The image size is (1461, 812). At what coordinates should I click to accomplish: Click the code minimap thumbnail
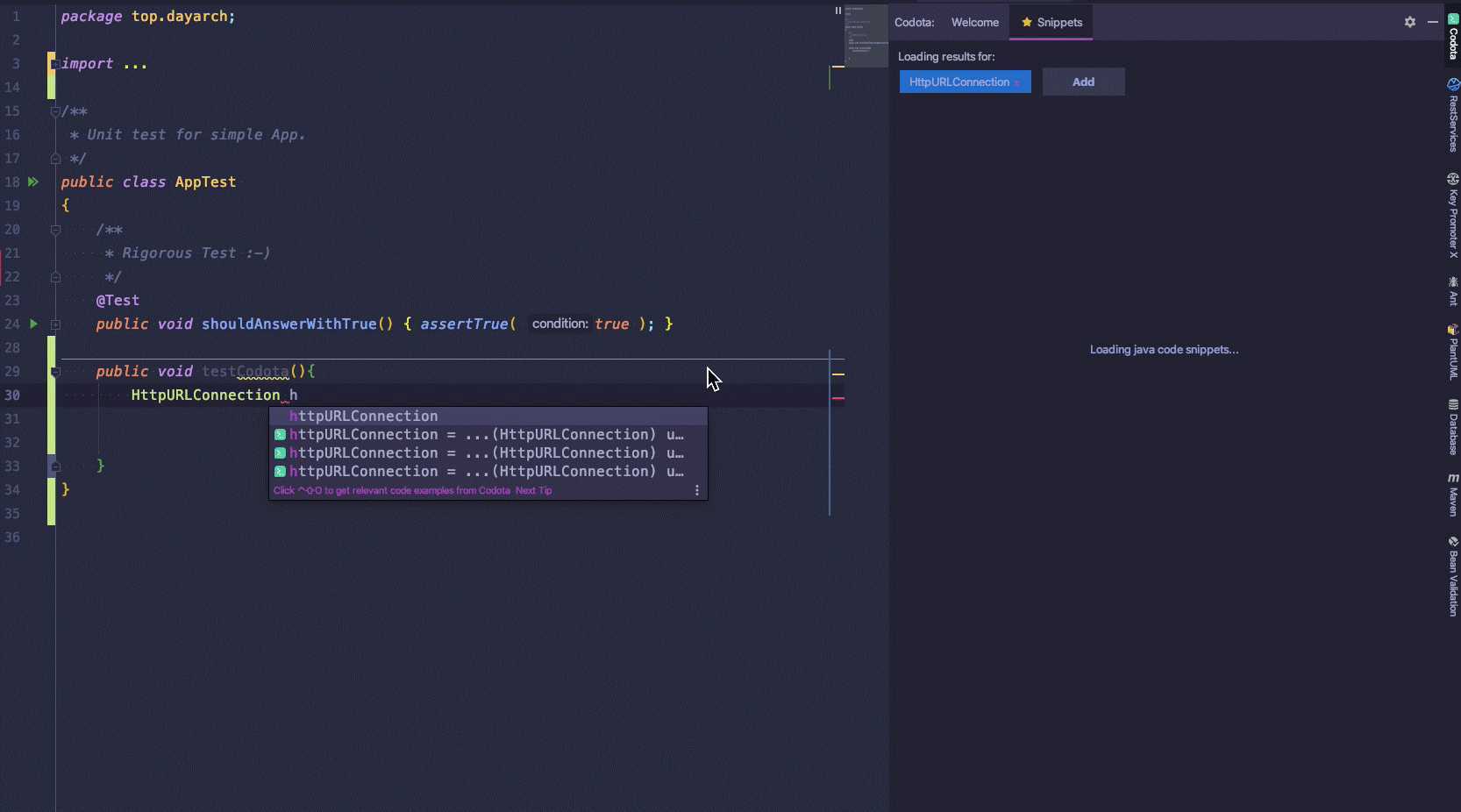(866, 37)
